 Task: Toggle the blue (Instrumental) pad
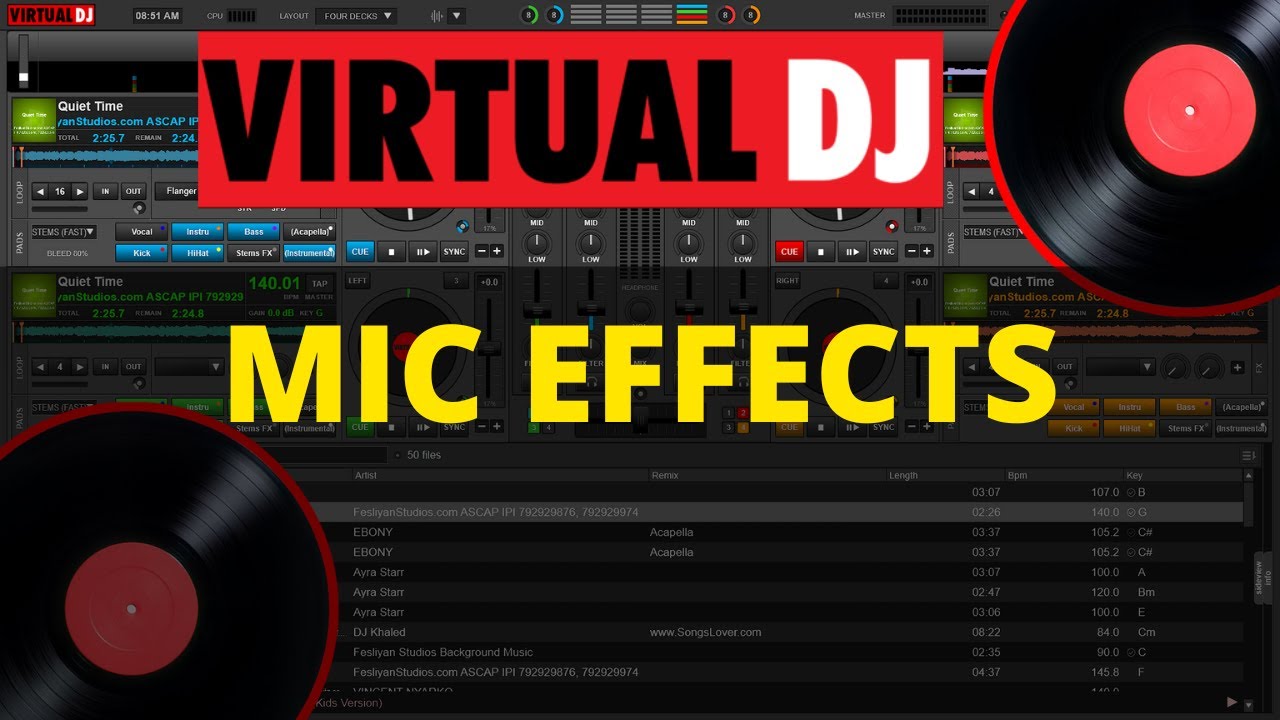click(x=309, y=253)
